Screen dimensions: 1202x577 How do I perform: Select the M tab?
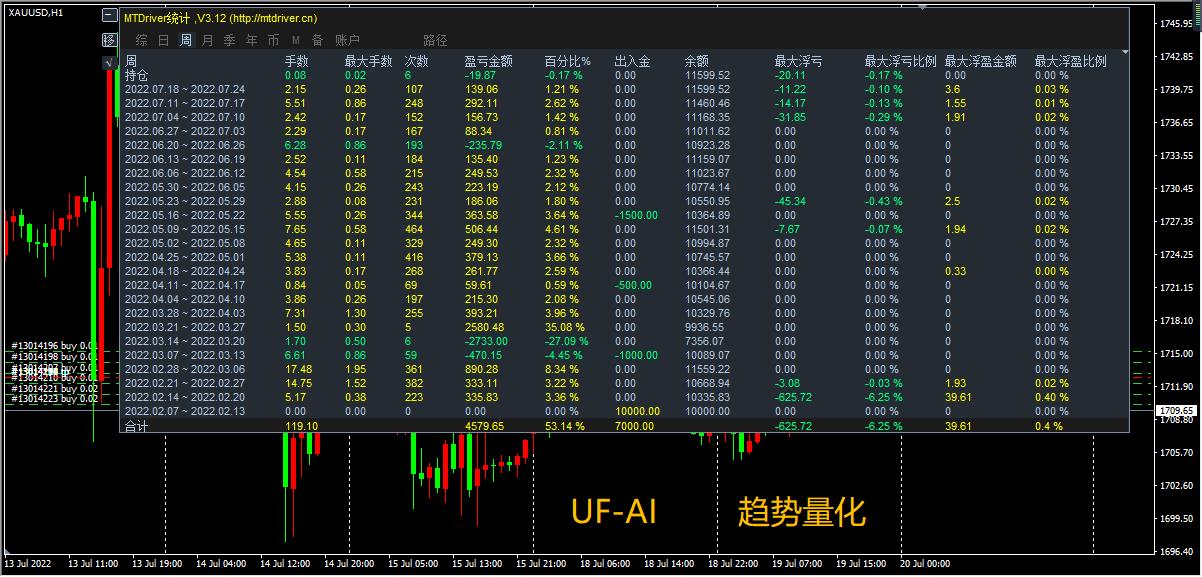295,40
